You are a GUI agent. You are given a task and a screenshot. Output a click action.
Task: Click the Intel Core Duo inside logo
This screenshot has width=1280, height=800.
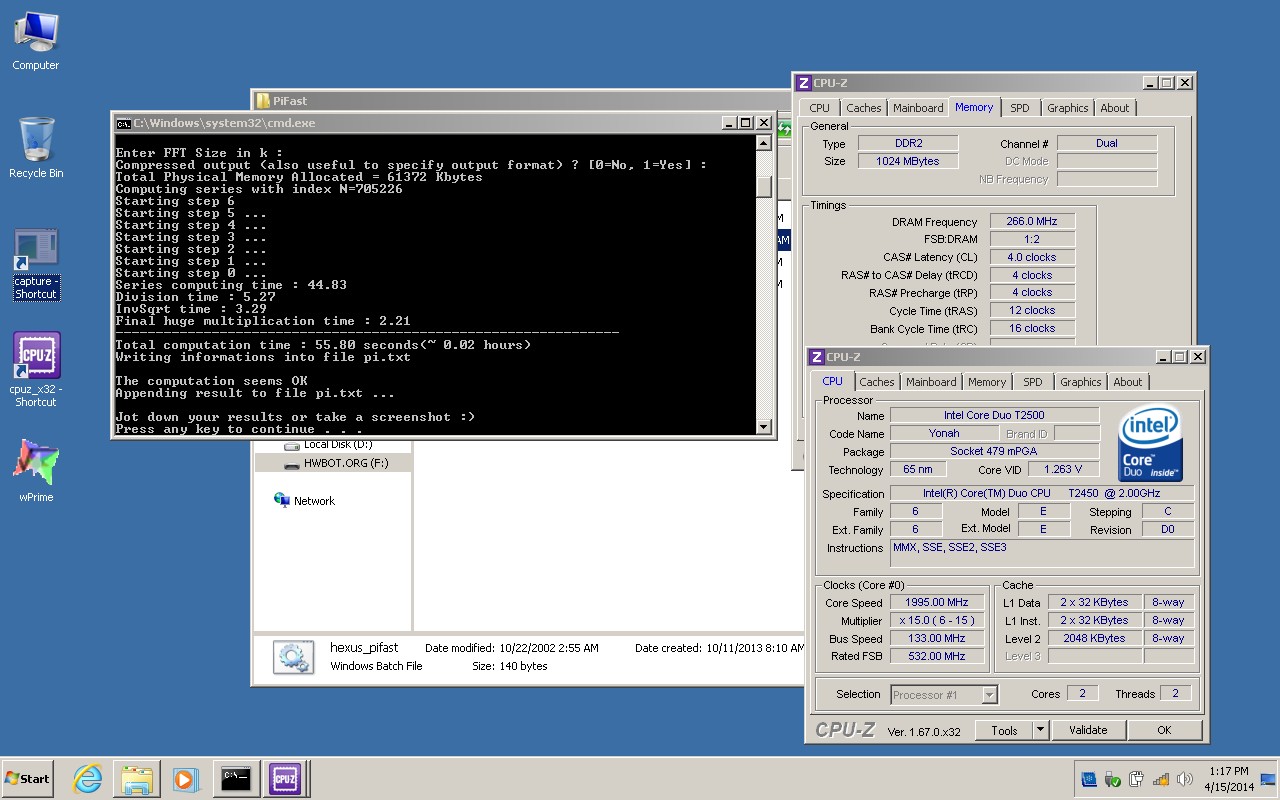click(1150, 443)
